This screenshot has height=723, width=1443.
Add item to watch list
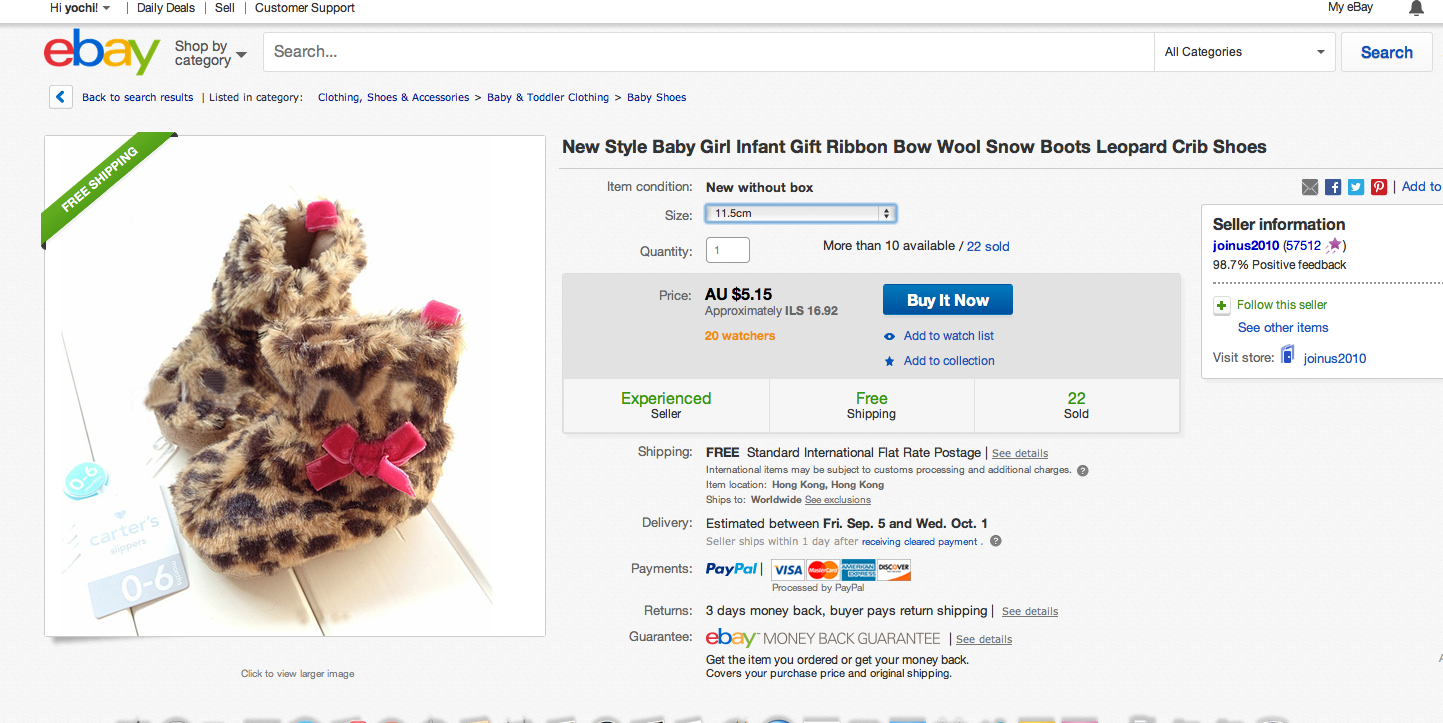(x=948, y=336)
